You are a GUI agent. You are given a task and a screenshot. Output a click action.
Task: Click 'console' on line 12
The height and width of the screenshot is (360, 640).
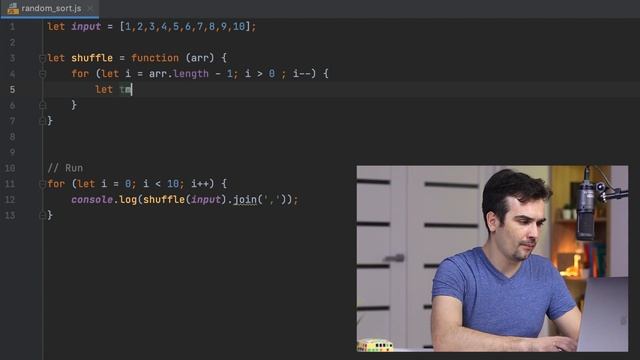92,200
